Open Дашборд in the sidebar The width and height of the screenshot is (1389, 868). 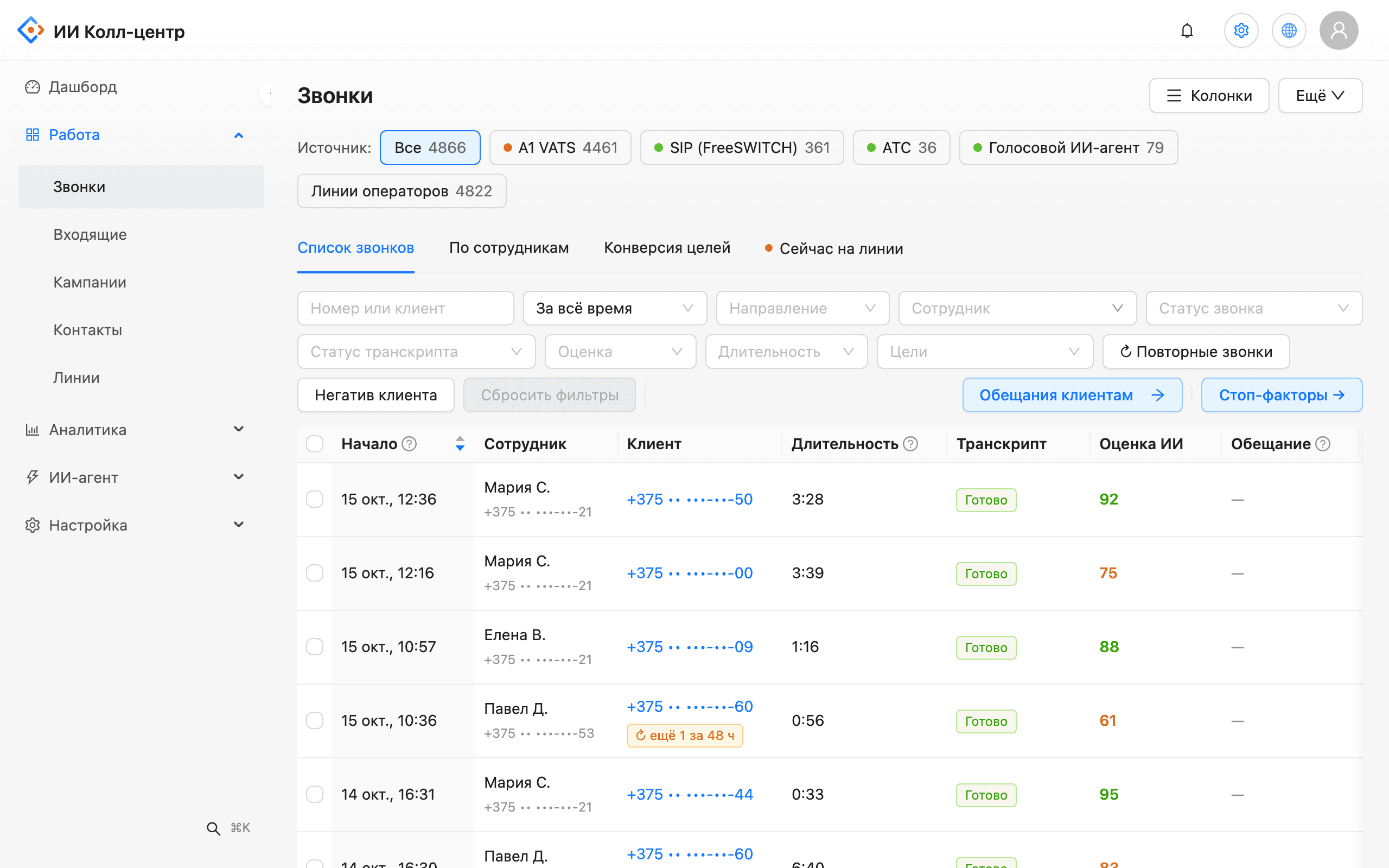tap(141, 87)
